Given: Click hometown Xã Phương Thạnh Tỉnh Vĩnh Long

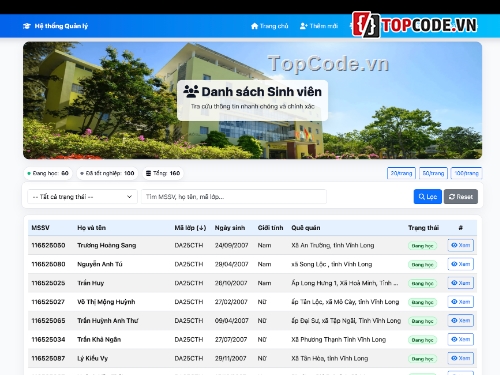Looking at the screenshot, I should point(339,340).
